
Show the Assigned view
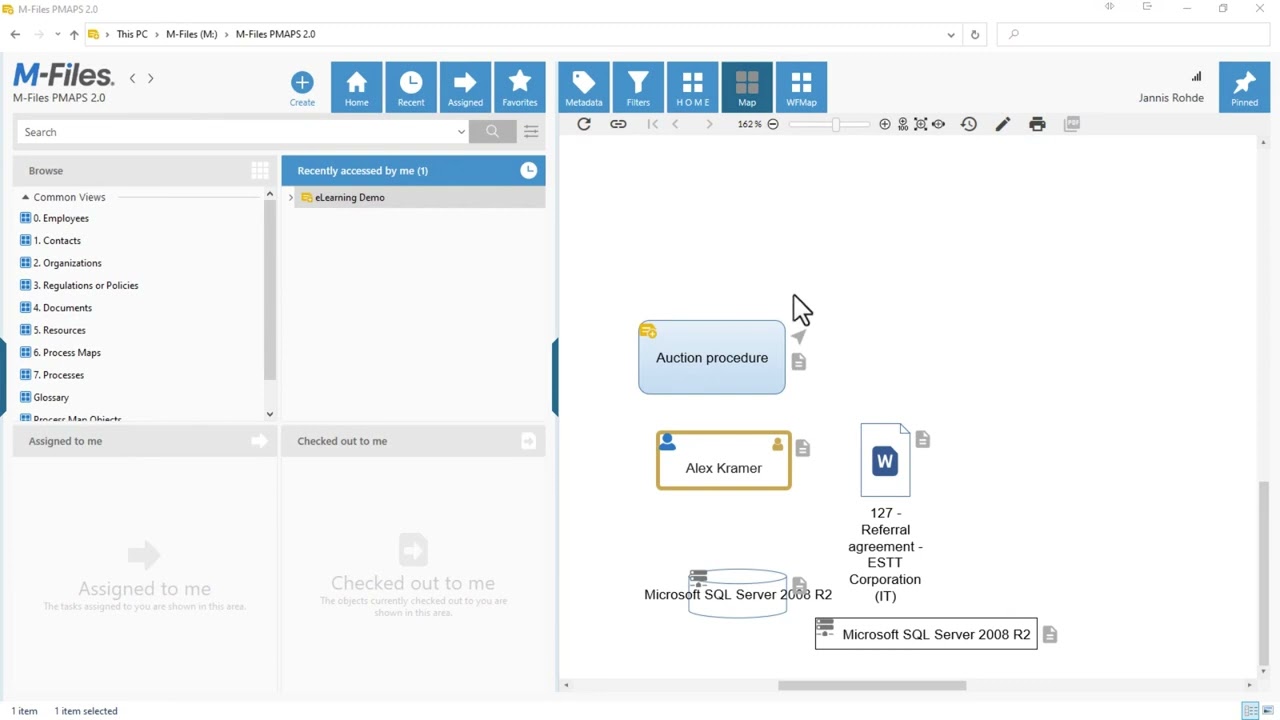click(x=465, y=88)
